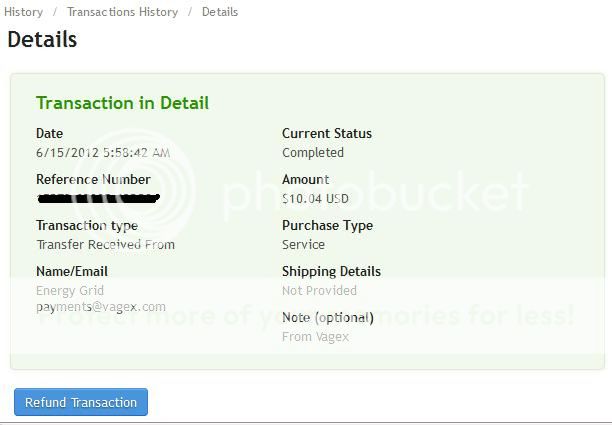The image size is (612, 425).
Task: Click the Note (optional) label
Action: [327, 318]
